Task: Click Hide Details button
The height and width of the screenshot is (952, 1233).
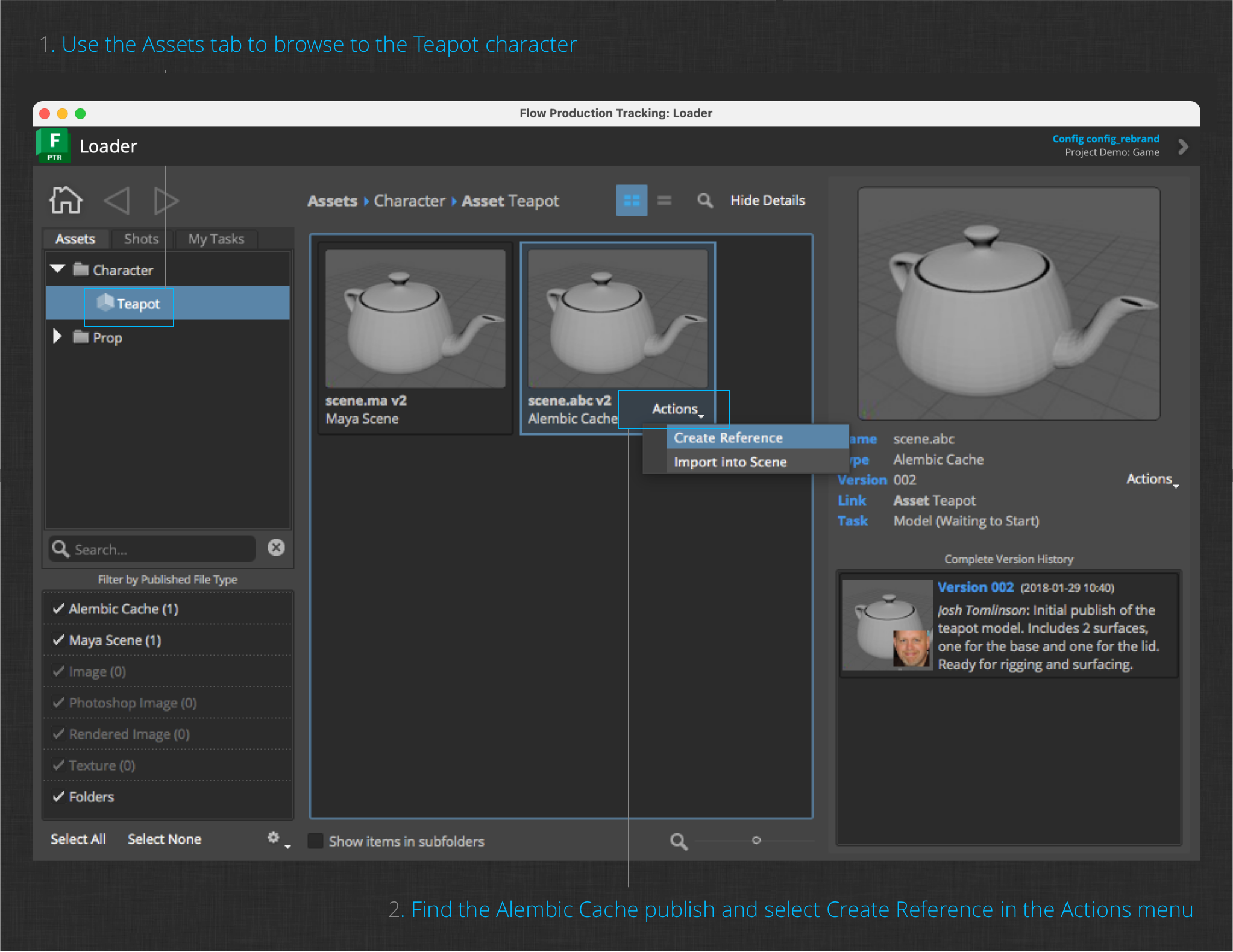Action: 767,200
